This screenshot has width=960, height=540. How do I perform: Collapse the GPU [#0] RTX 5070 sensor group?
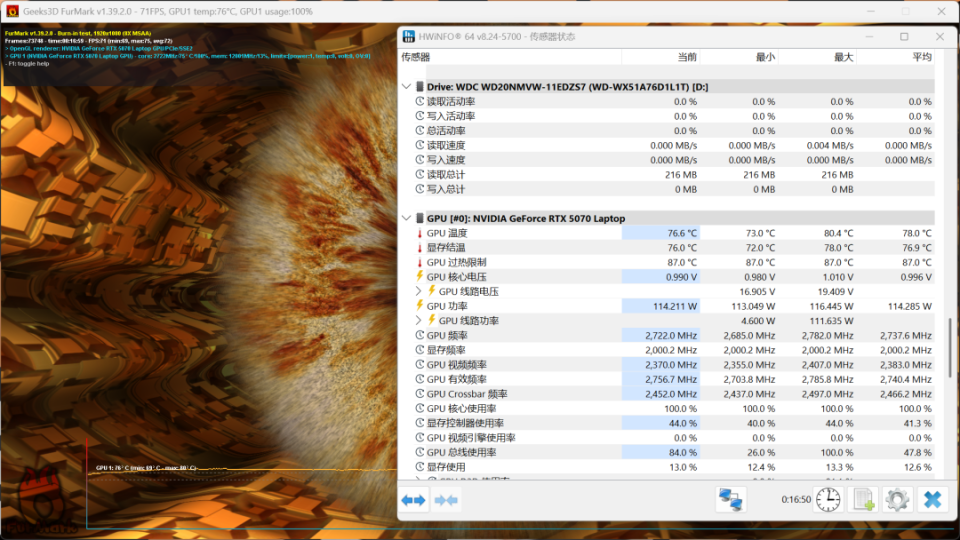coord(407,218)
